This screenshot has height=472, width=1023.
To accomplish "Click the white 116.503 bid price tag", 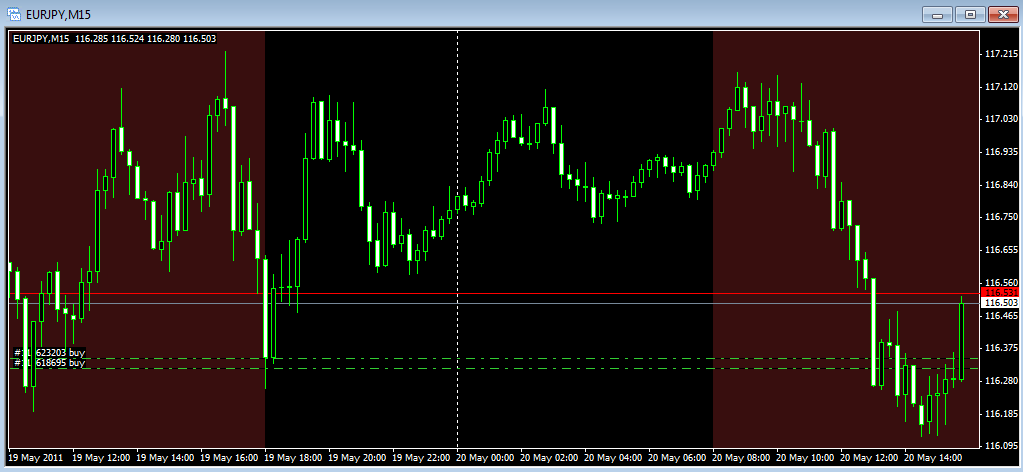I will 1001,303.
